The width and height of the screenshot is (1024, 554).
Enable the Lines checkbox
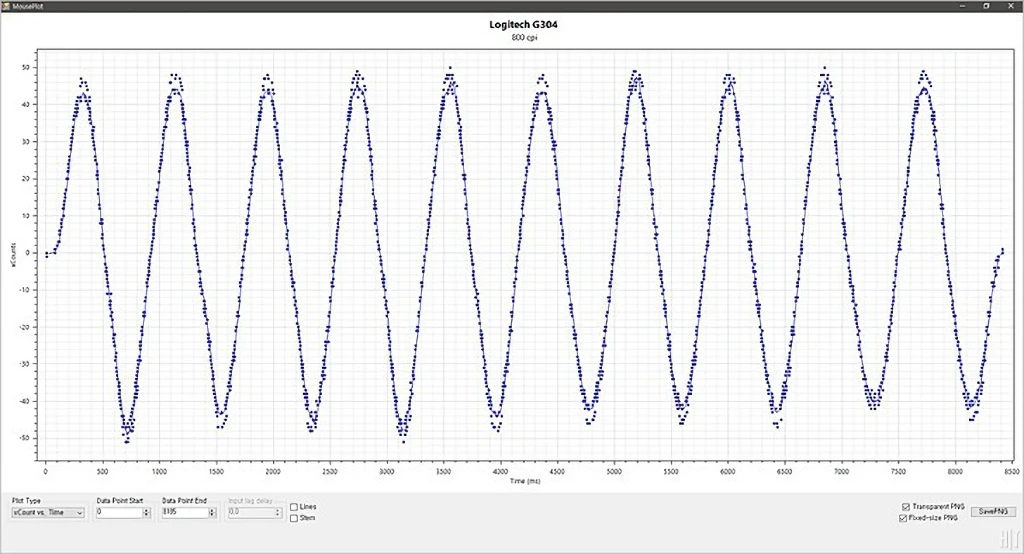point(294,507)
